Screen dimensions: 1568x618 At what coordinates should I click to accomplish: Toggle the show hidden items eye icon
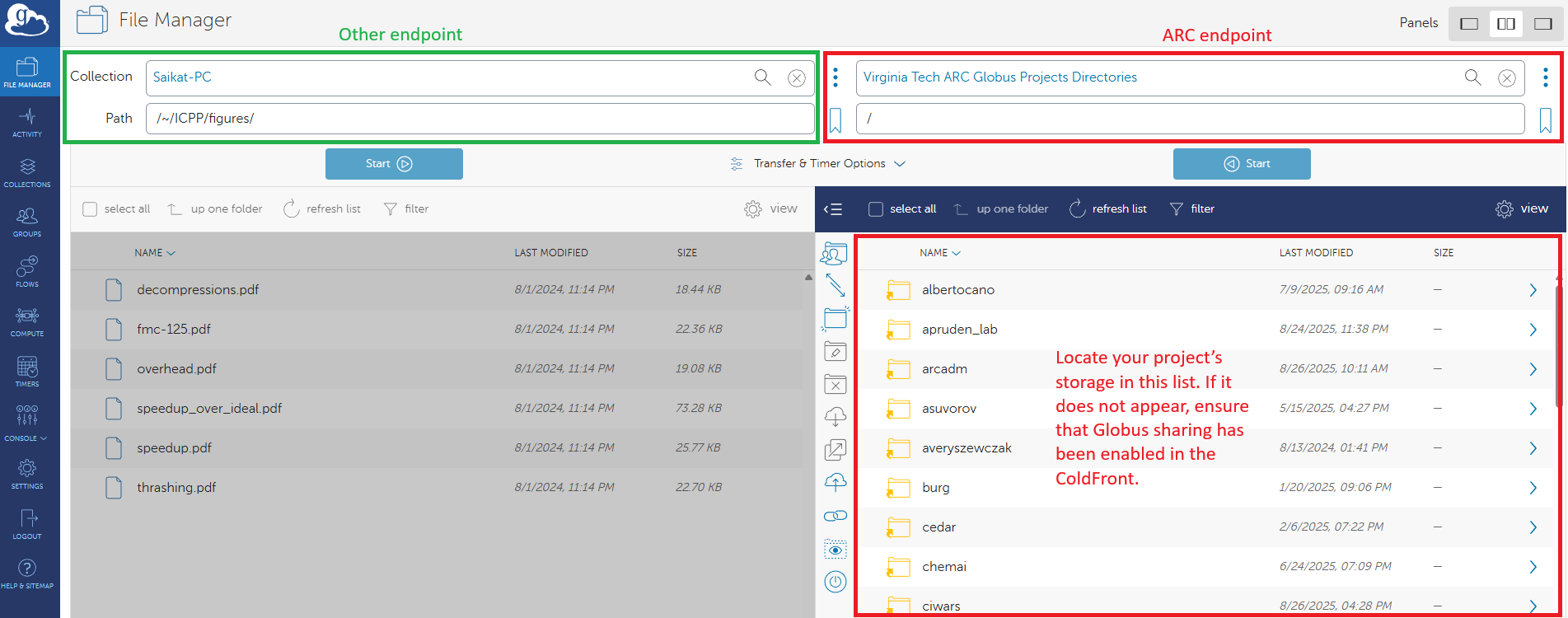point(835,550)
